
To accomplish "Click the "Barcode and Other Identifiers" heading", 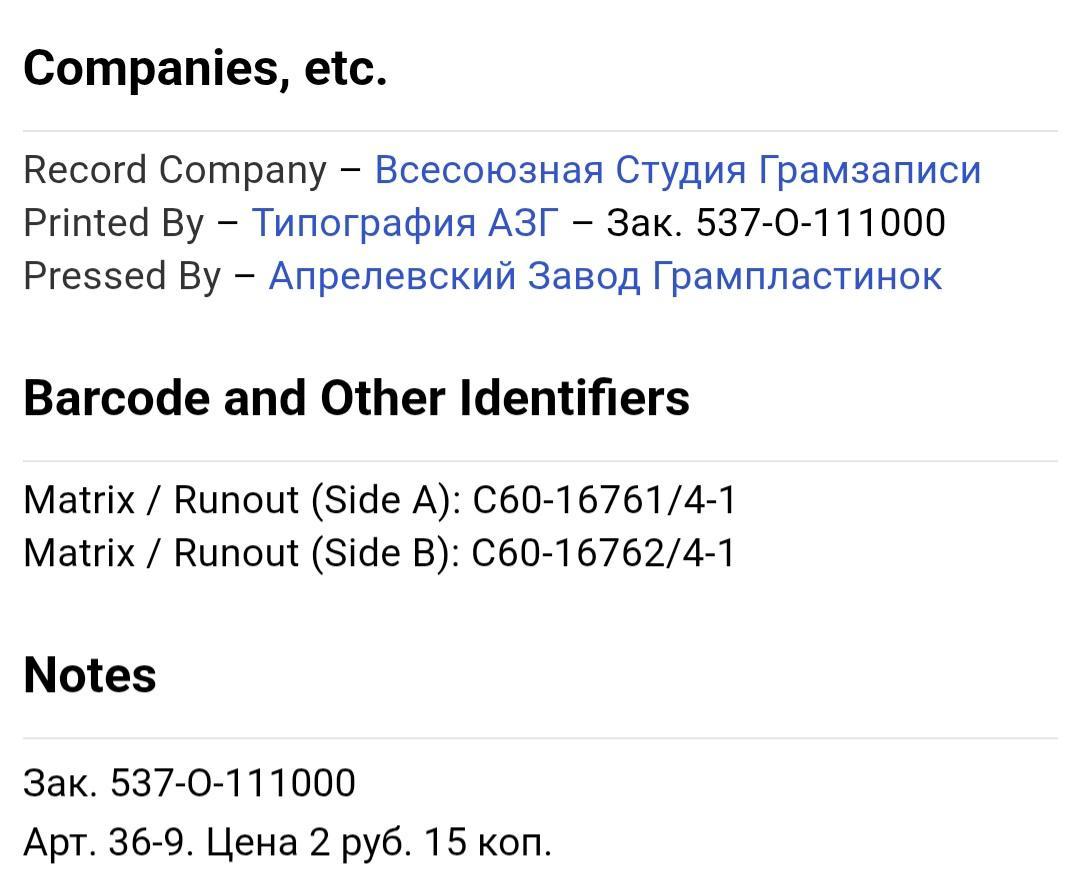I will click(x=356, y=398).
